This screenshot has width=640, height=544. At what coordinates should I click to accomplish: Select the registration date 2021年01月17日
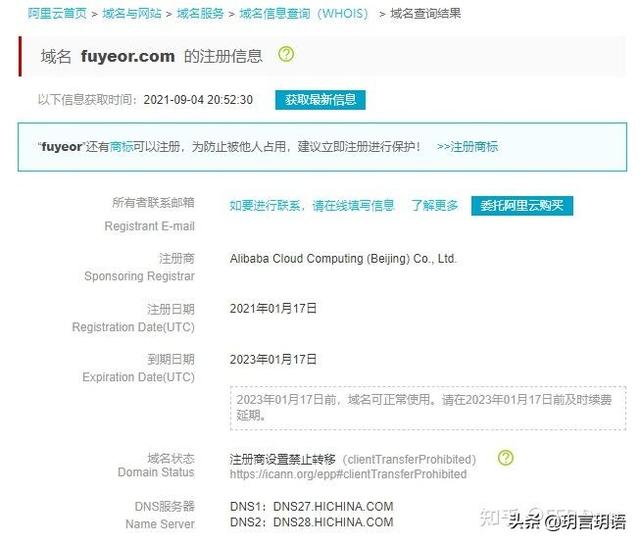[x=273, y=308]
